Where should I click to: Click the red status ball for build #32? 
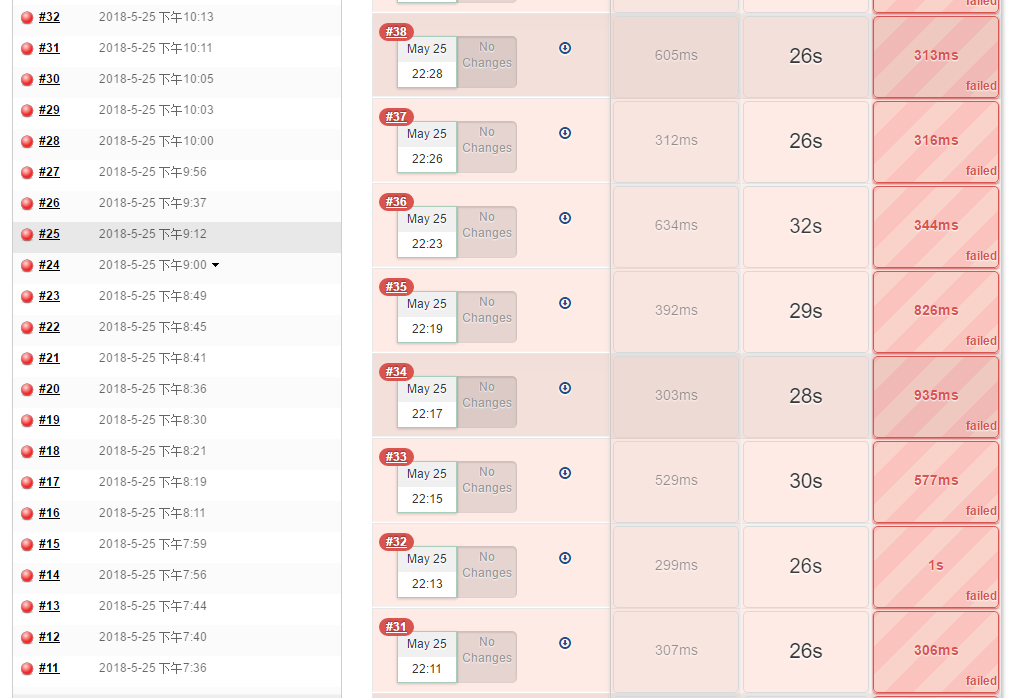[27, 17]
